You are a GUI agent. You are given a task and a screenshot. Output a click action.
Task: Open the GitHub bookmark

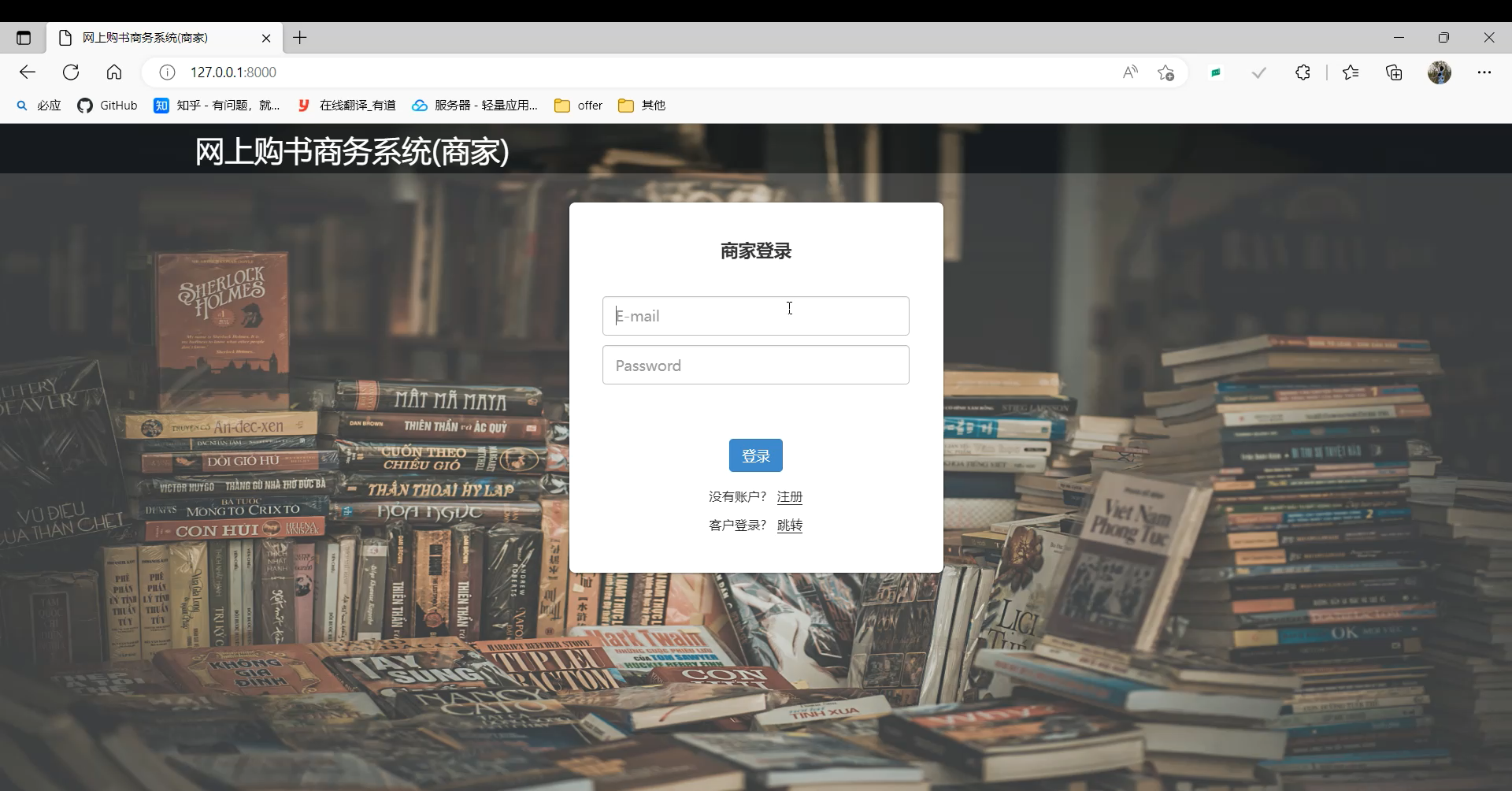click(107, 106)
